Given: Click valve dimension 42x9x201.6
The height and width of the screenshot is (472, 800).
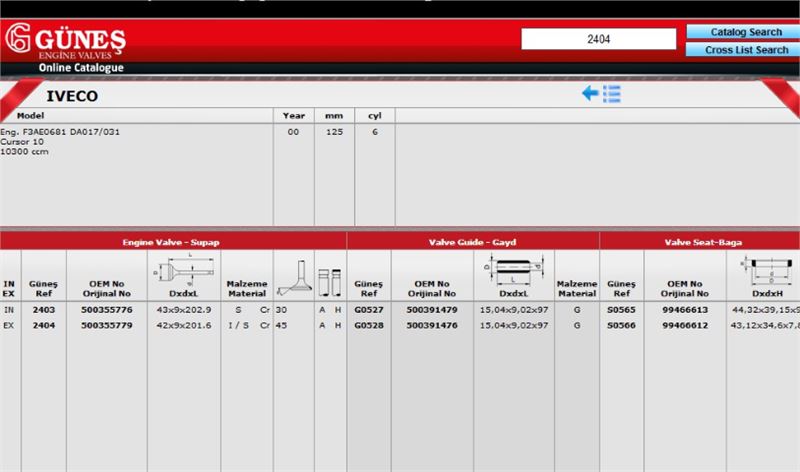Looking at the screenshot, I should 184,326.
